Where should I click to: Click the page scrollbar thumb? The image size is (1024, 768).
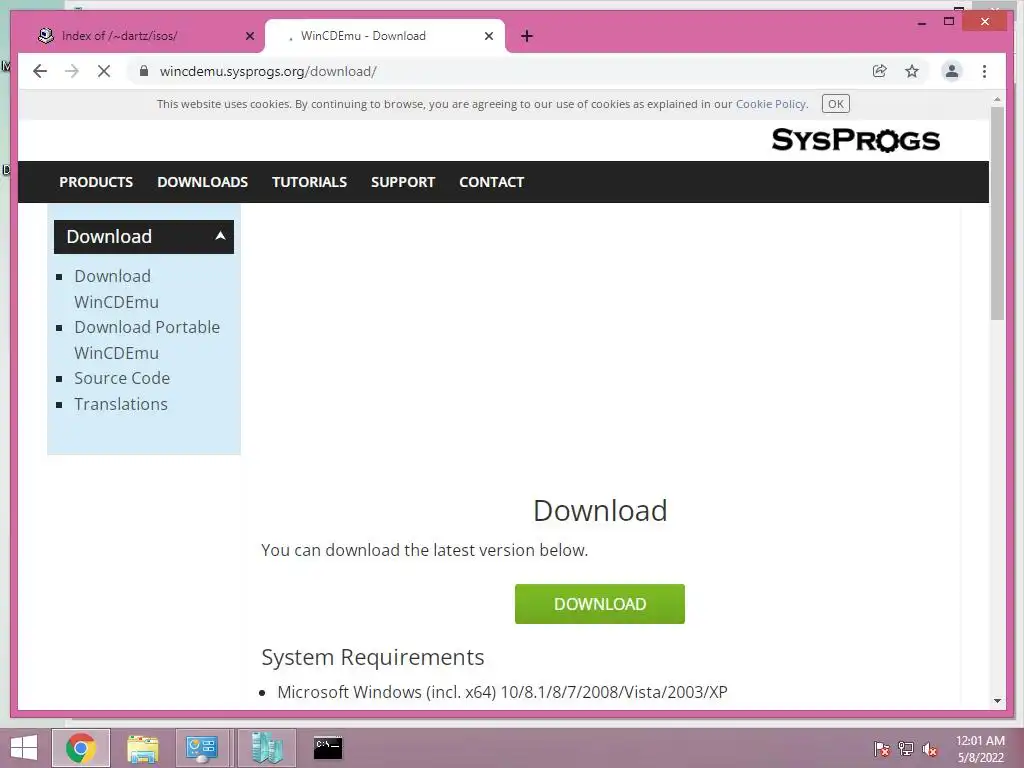click(x=997, y=212)
